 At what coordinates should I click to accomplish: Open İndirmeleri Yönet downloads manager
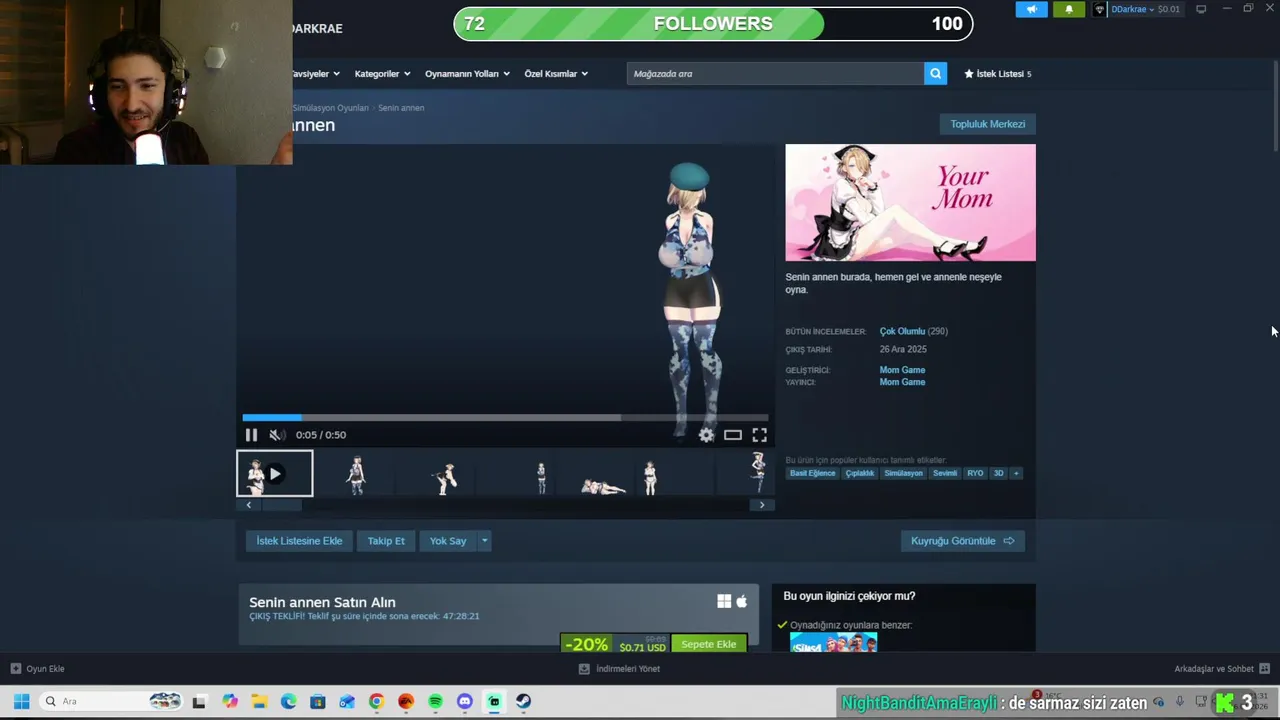tap(620, 669)
